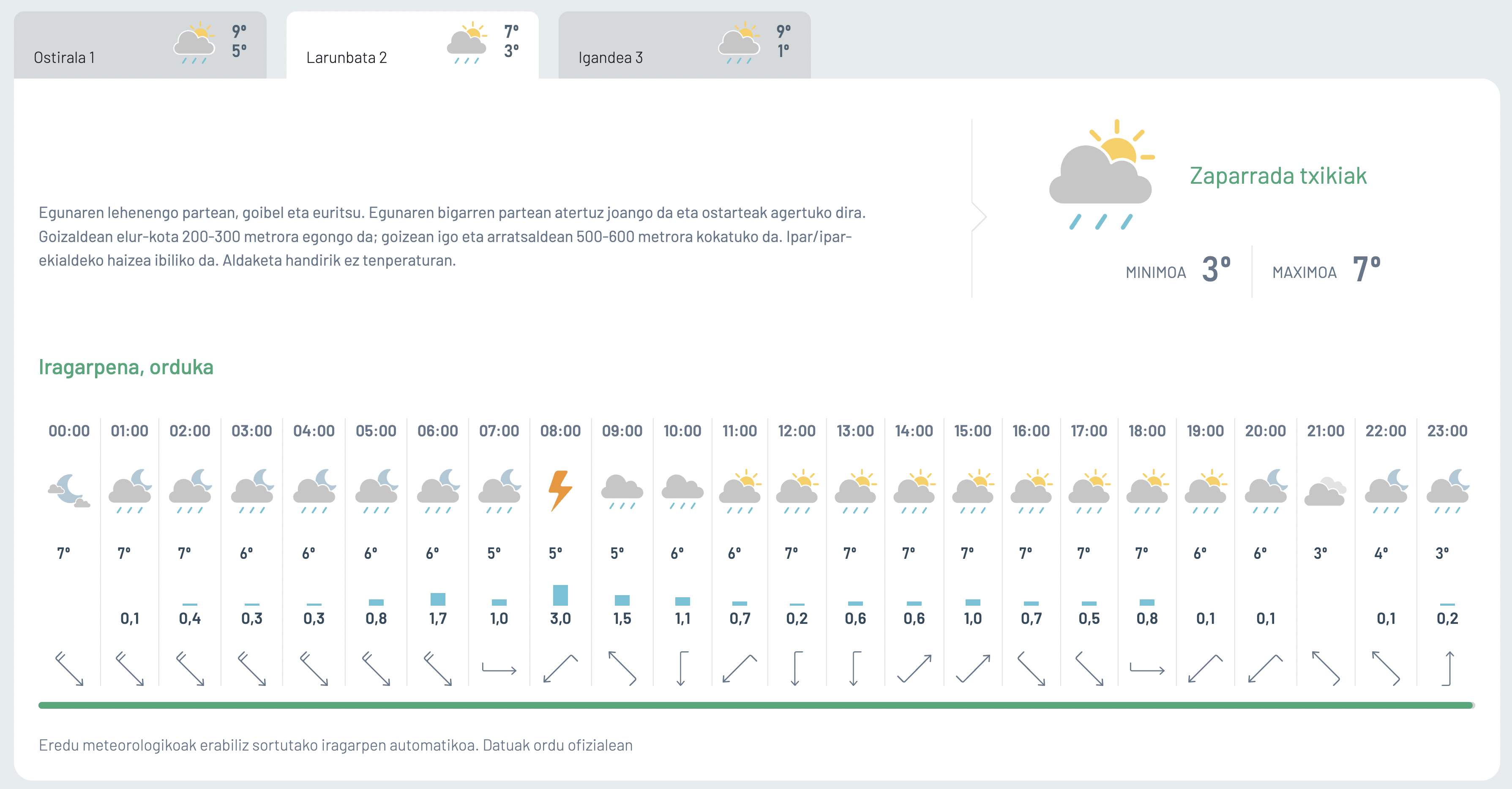Click the 18:00 wind direction arrow
Image resolution: width=1512 pixels, height=789 pixels.
[x=1147, y=668]
